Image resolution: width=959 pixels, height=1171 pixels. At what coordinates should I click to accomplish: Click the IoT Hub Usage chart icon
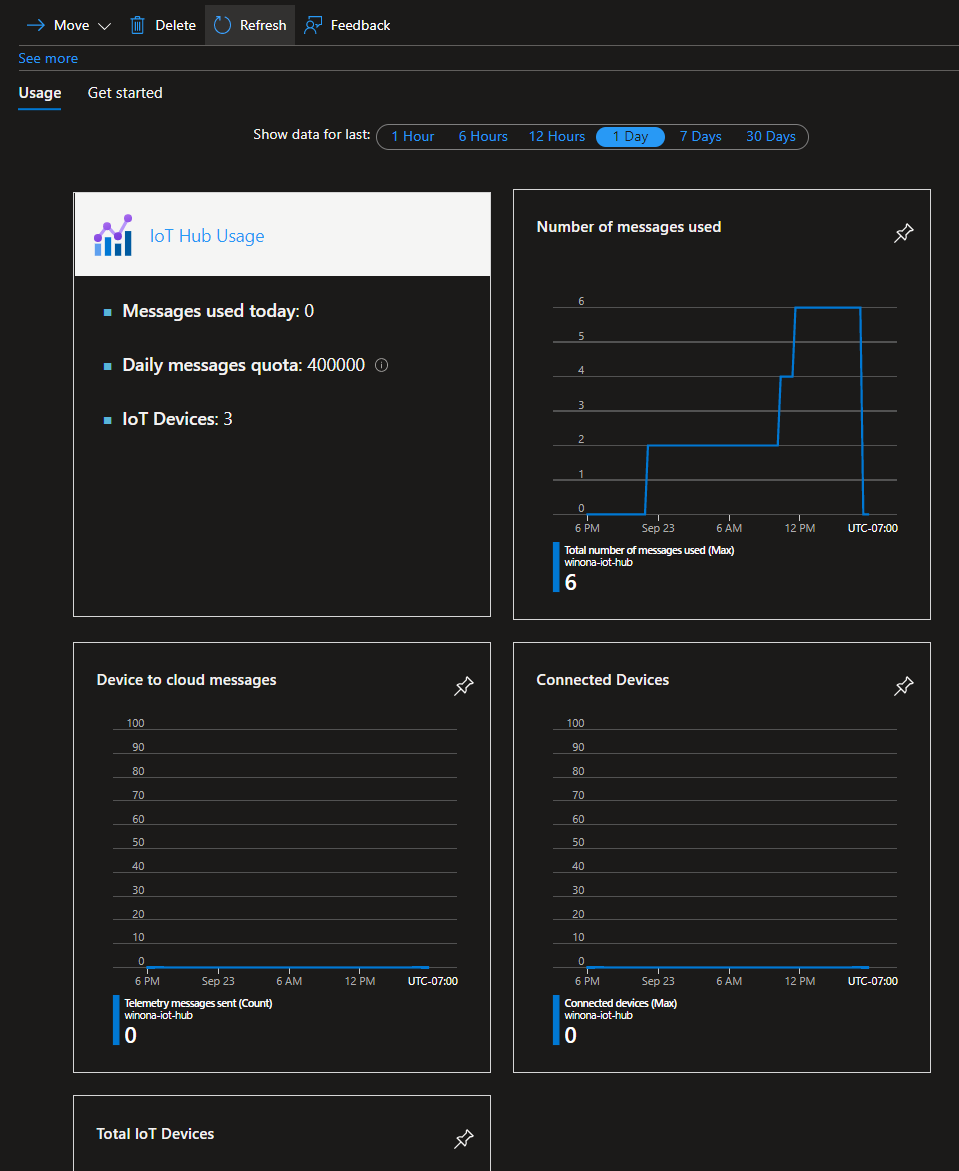(113, 235)
